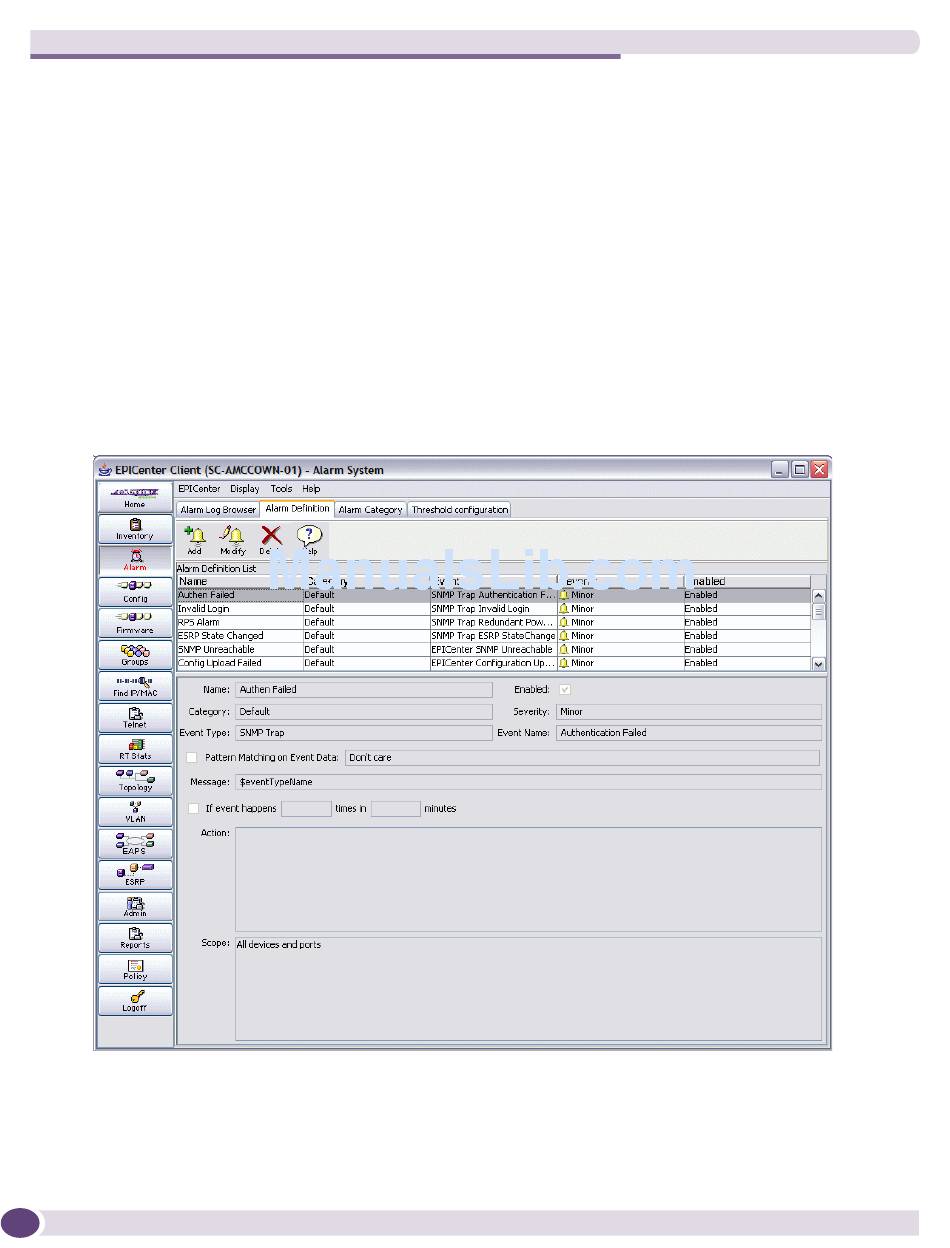Open the Reports module
This screenshot has height=1248, width=950.
point(135,938)
